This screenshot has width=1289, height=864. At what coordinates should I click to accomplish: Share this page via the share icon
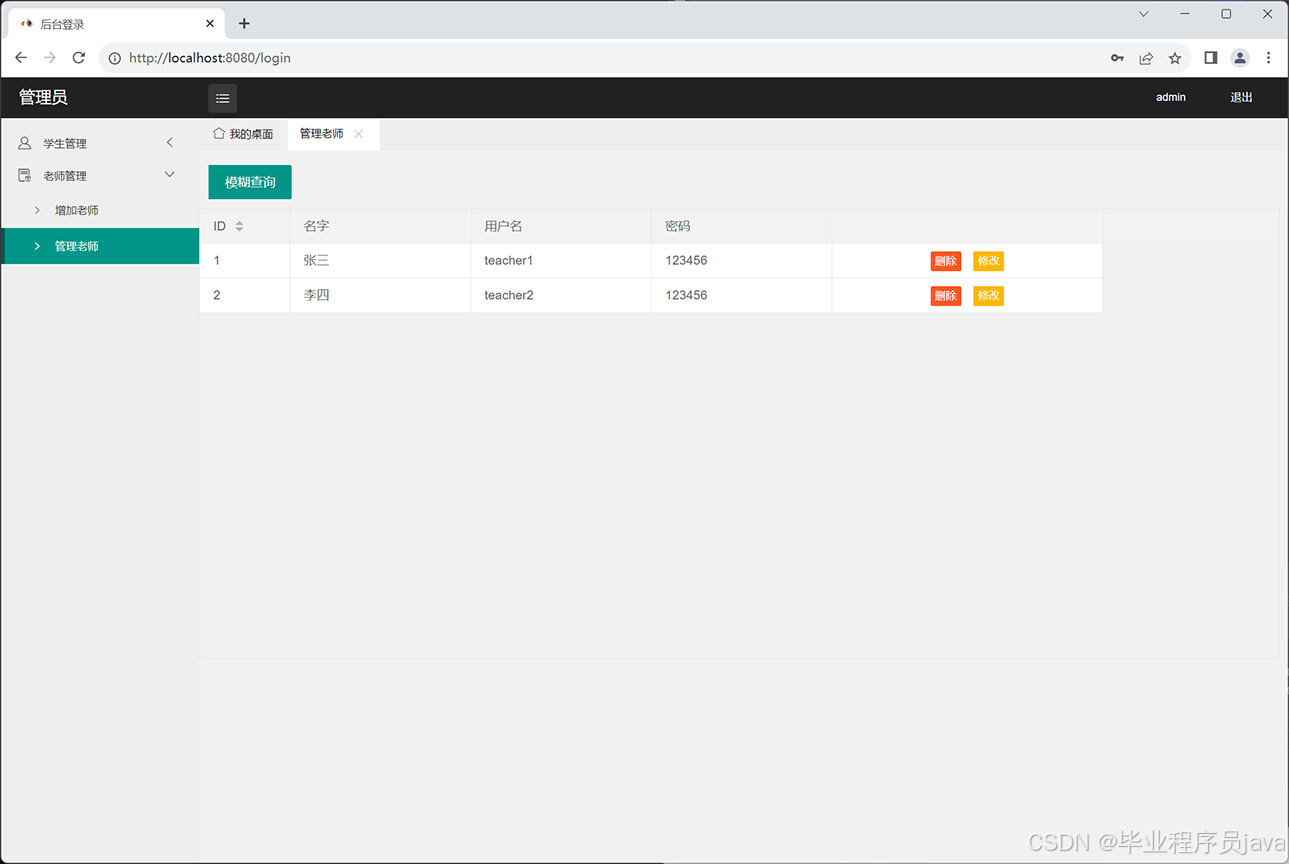(x=1146, y=58)
